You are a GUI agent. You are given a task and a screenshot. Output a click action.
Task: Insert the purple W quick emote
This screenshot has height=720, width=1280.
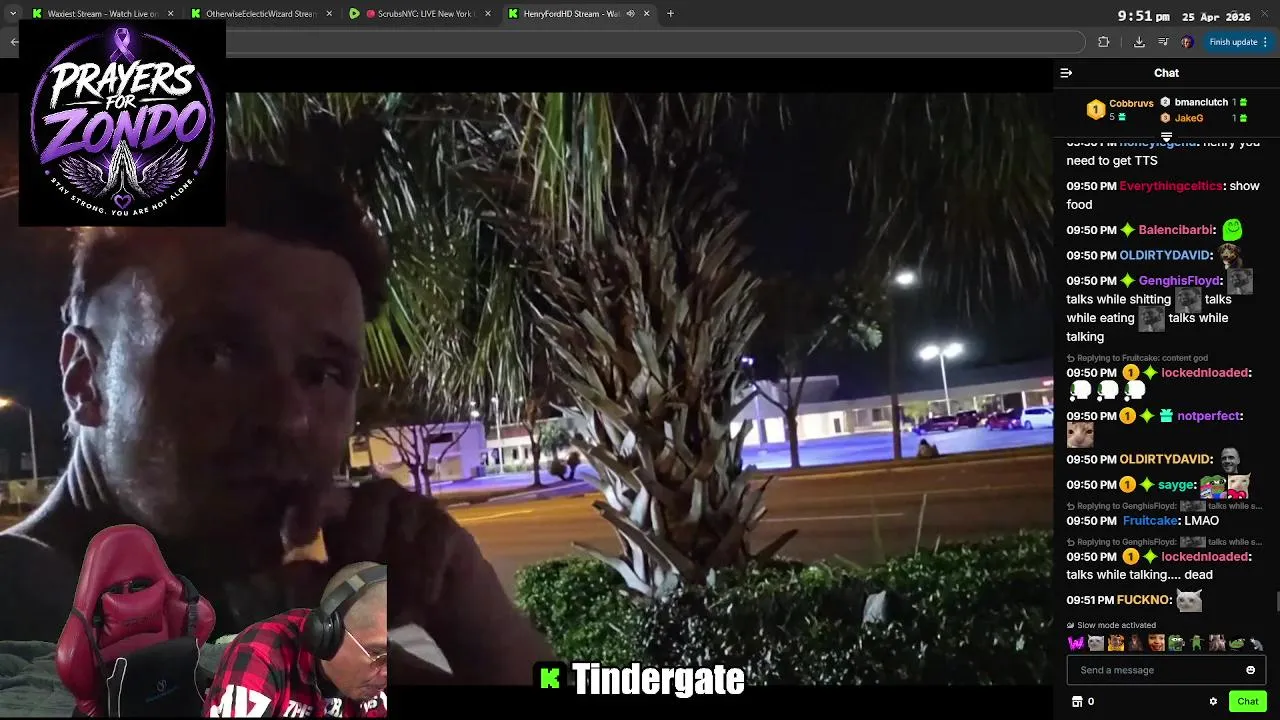tap(1076, 643)
